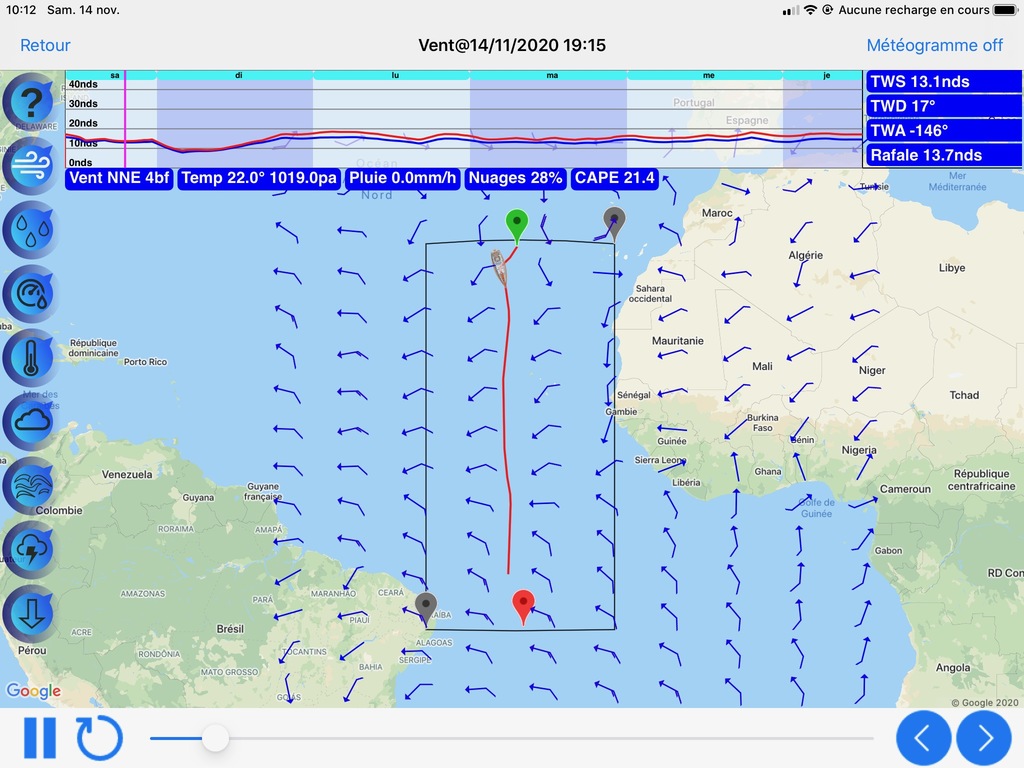
Task: Click the Sam. 14 nov. date text
Action: point(84,10)
